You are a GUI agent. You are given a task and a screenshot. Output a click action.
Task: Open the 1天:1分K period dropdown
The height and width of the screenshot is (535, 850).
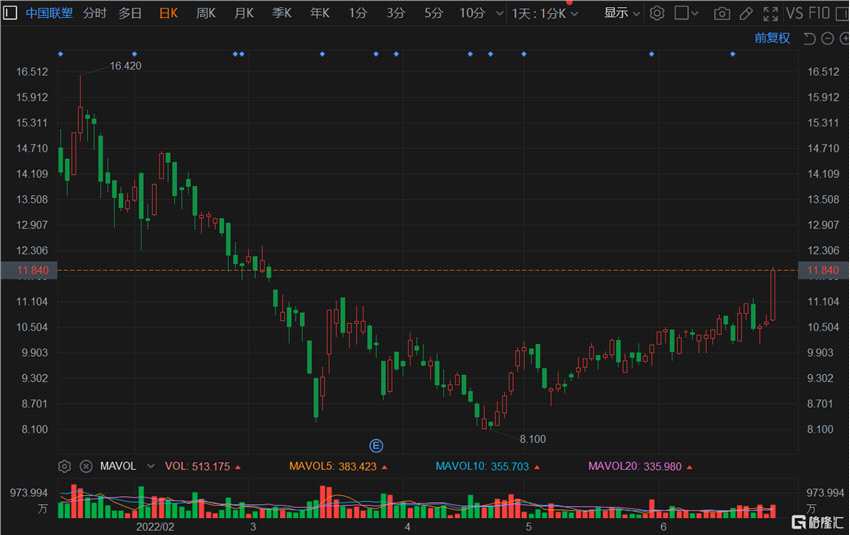click(x=544, y=14)
